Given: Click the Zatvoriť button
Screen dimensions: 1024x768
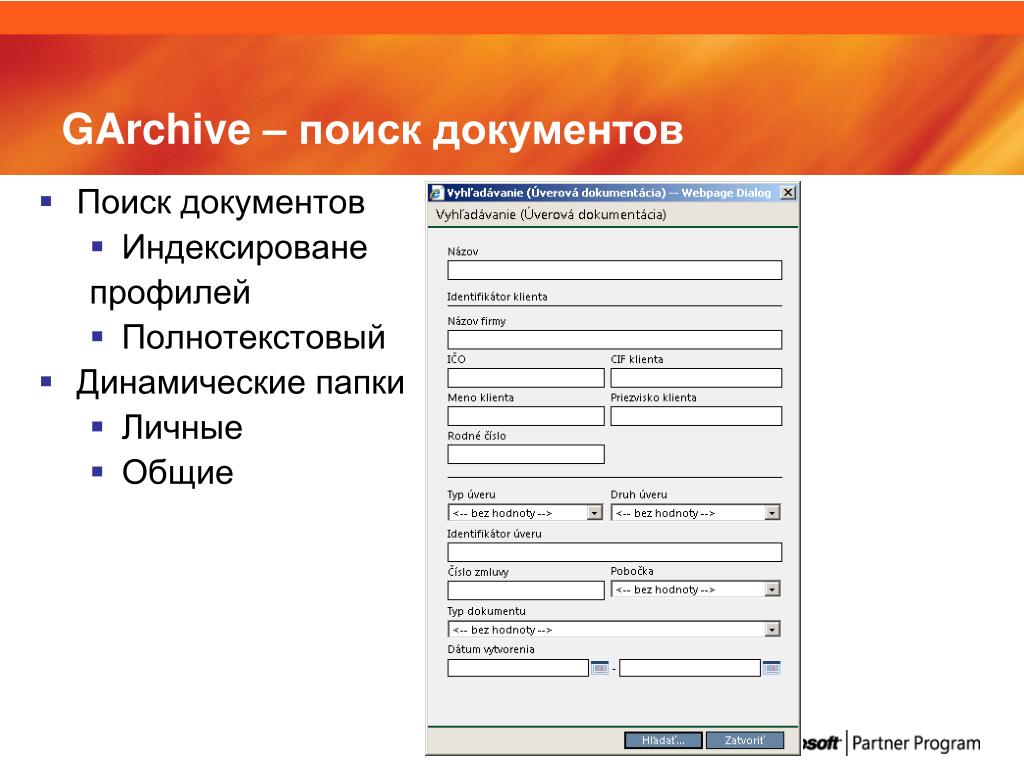Looking at the screenshot, I should [744, 740].
